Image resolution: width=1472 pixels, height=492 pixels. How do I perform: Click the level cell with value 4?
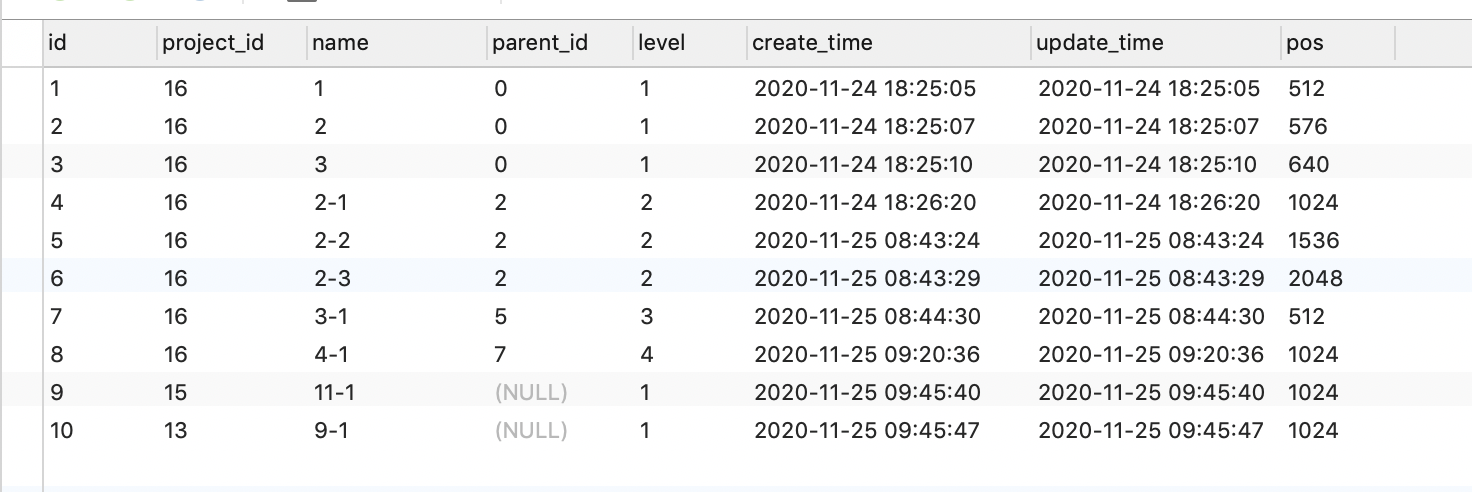[690, 355]
